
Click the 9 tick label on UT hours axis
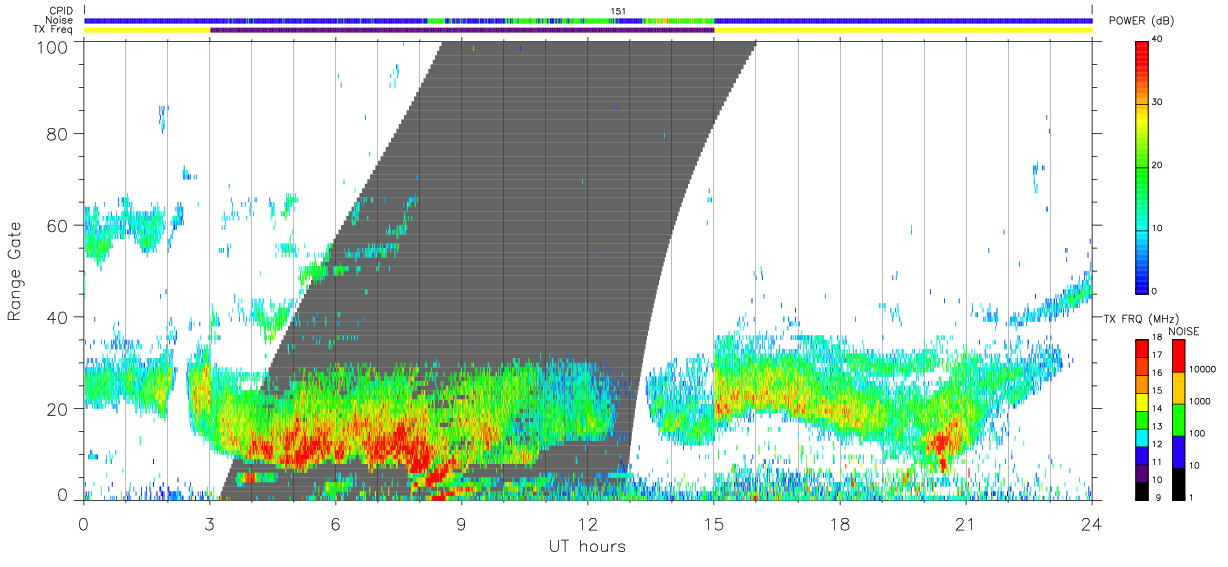point(461,522)
